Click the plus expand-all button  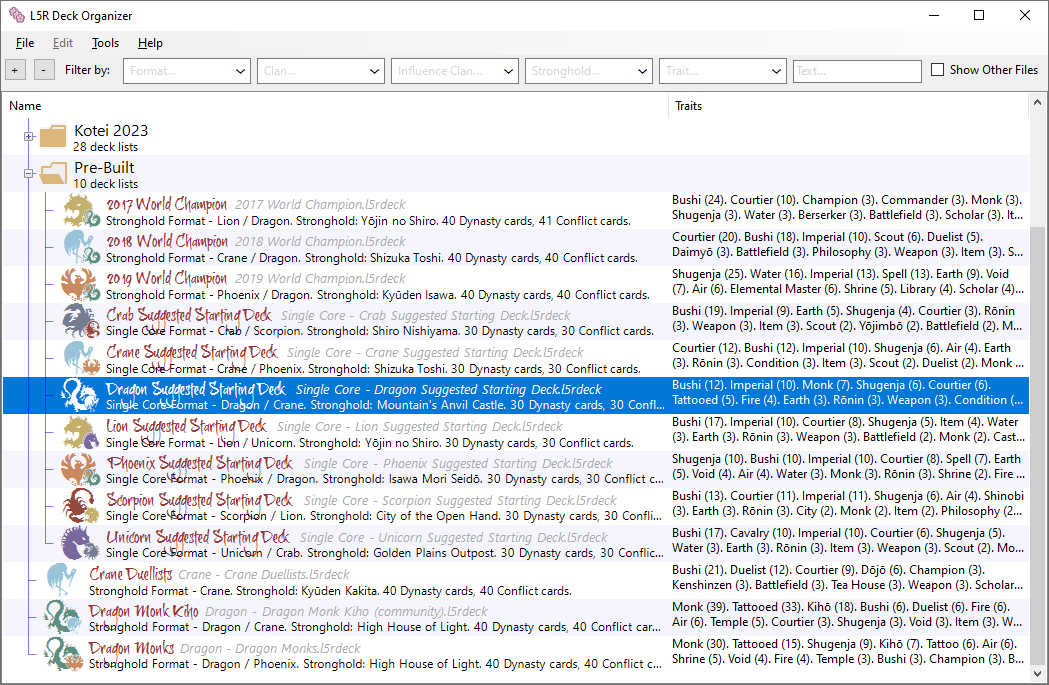[x=15, y=70]
